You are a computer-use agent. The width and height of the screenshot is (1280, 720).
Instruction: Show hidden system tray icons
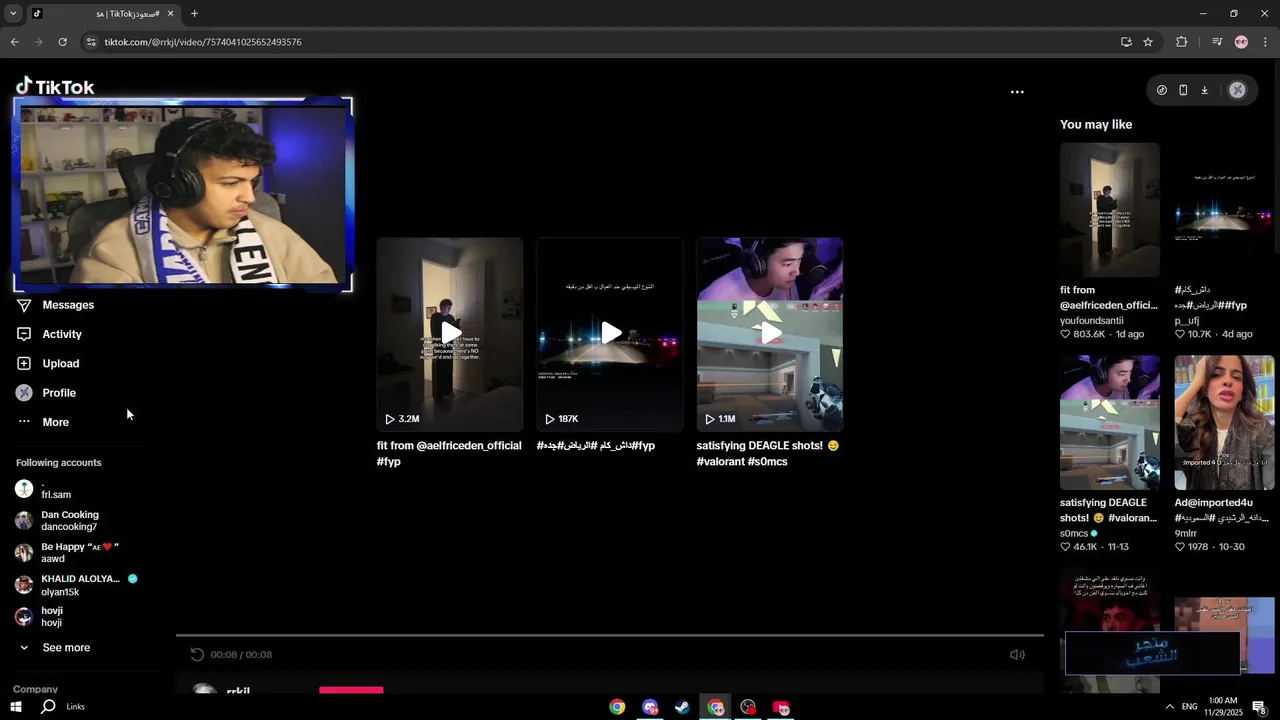pos(1169,707)
